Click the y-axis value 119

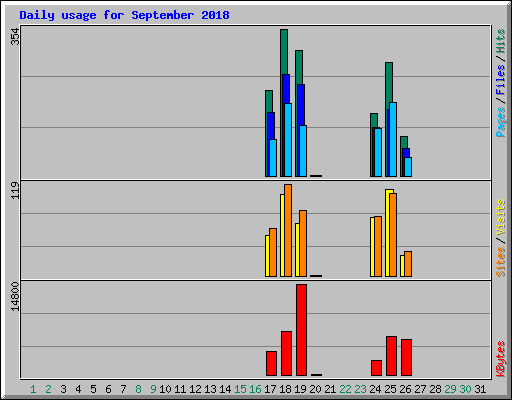(15, 190)
